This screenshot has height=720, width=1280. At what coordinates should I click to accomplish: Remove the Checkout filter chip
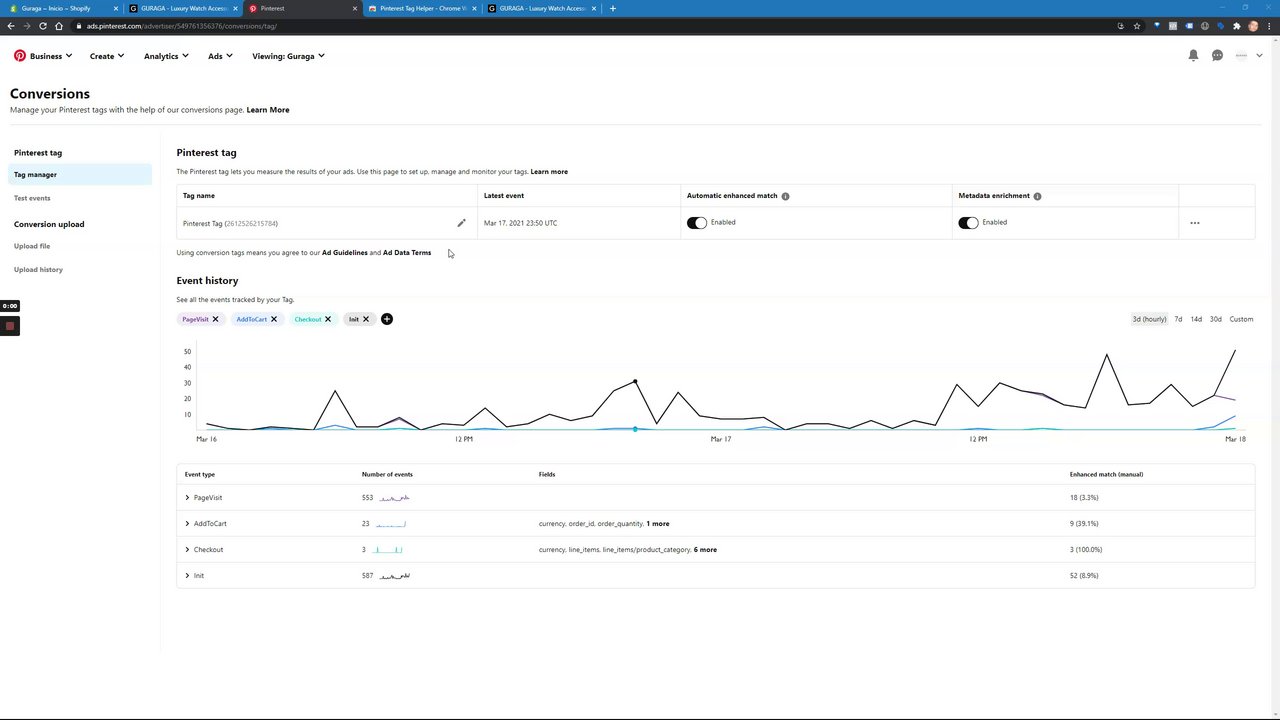pos(327,319)
